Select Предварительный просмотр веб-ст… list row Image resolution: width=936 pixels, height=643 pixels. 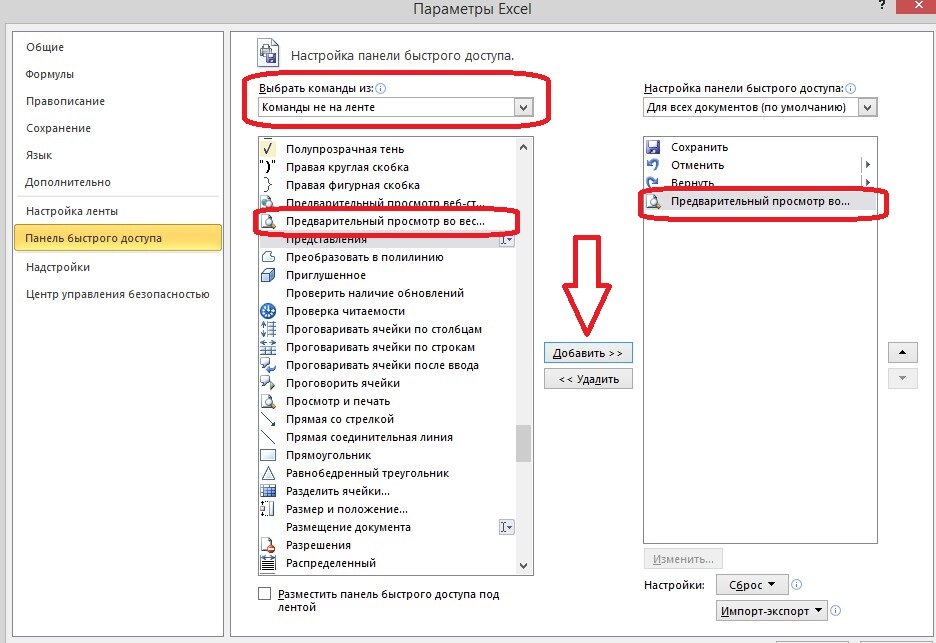387,203
